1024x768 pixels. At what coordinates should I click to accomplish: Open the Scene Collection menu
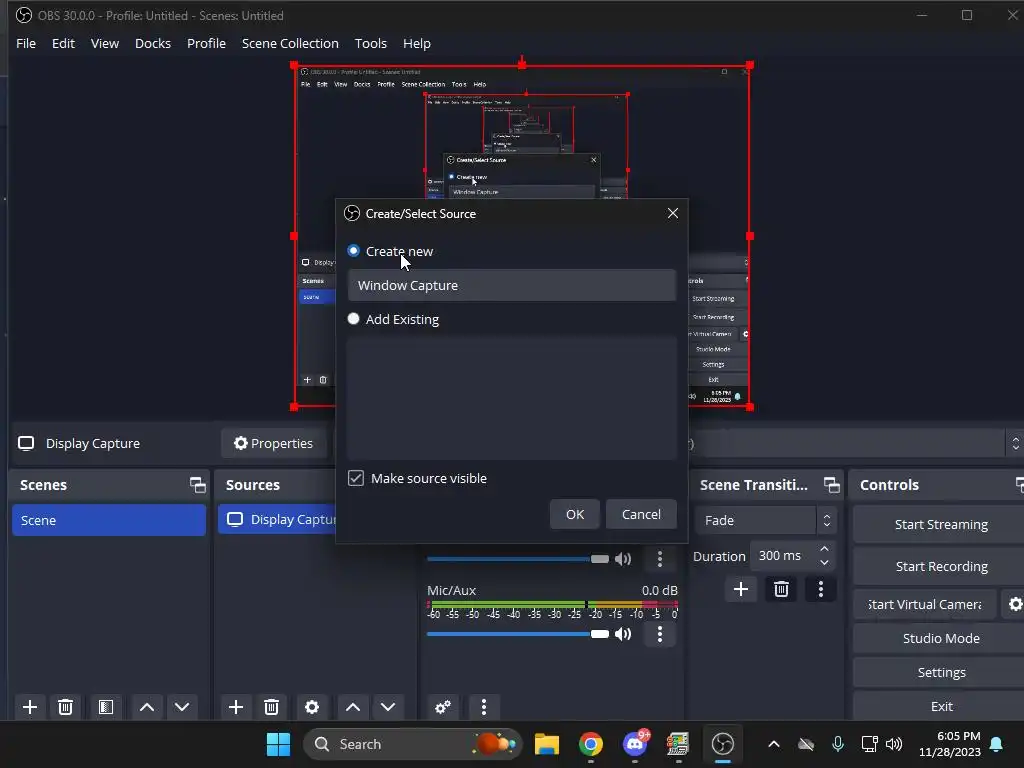[x=290, y=43]
